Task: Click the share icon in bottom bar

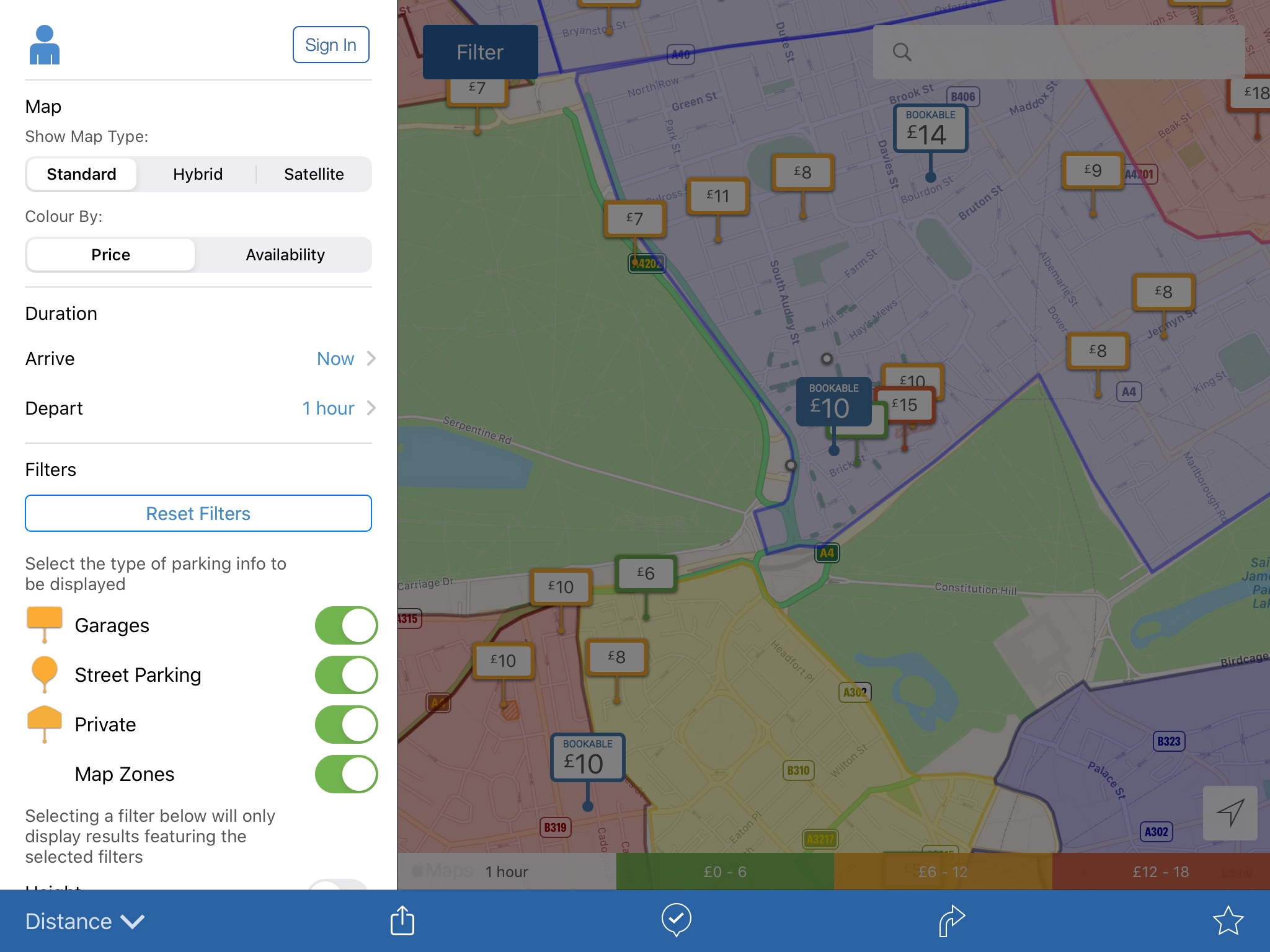Action: coord(402,920)
